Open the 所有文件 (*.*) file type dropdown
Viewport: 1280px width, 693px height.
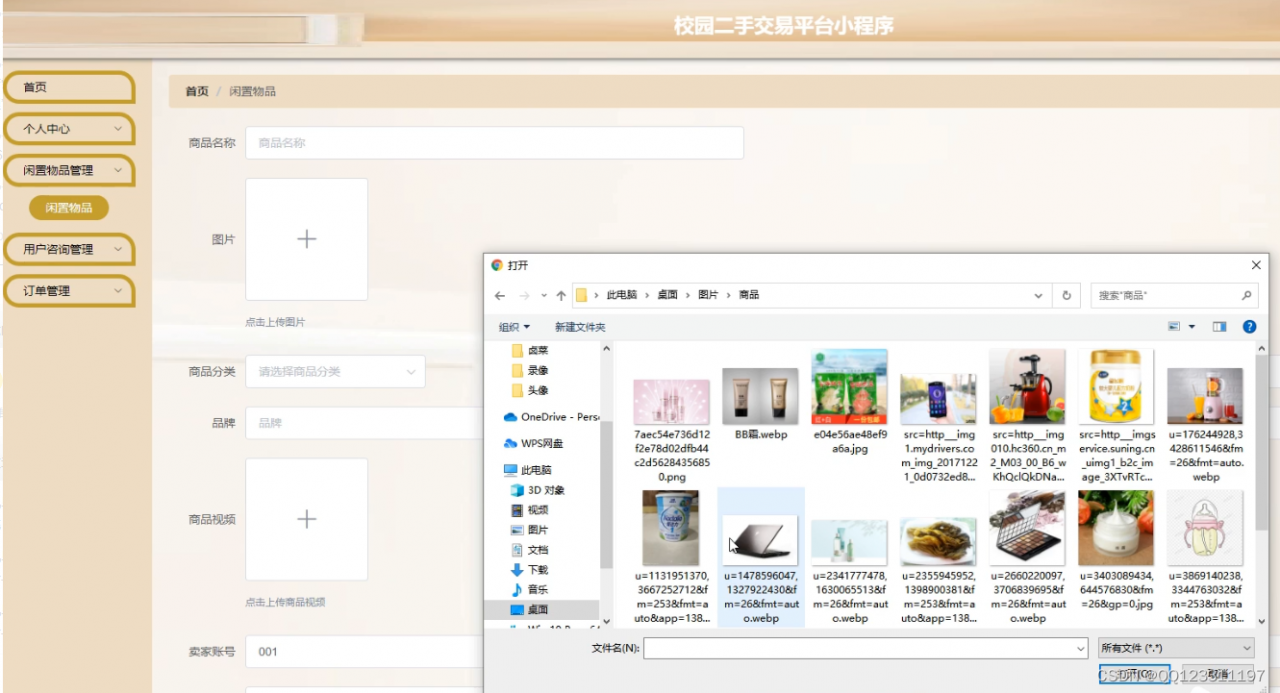coord(1176,649)
